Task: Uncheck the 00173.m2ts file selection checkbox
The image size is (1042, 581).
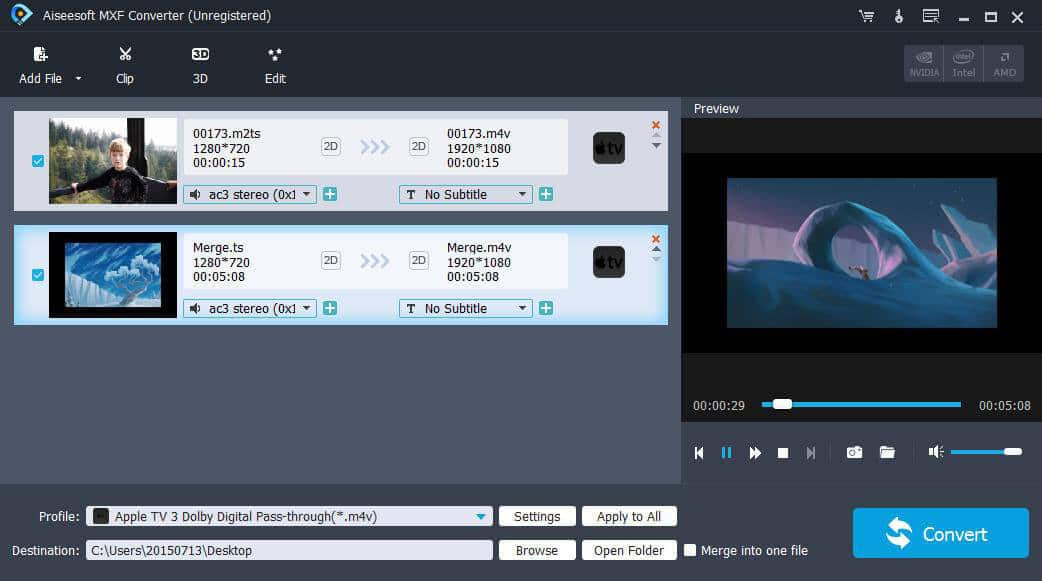Action: tap(38, 160)
